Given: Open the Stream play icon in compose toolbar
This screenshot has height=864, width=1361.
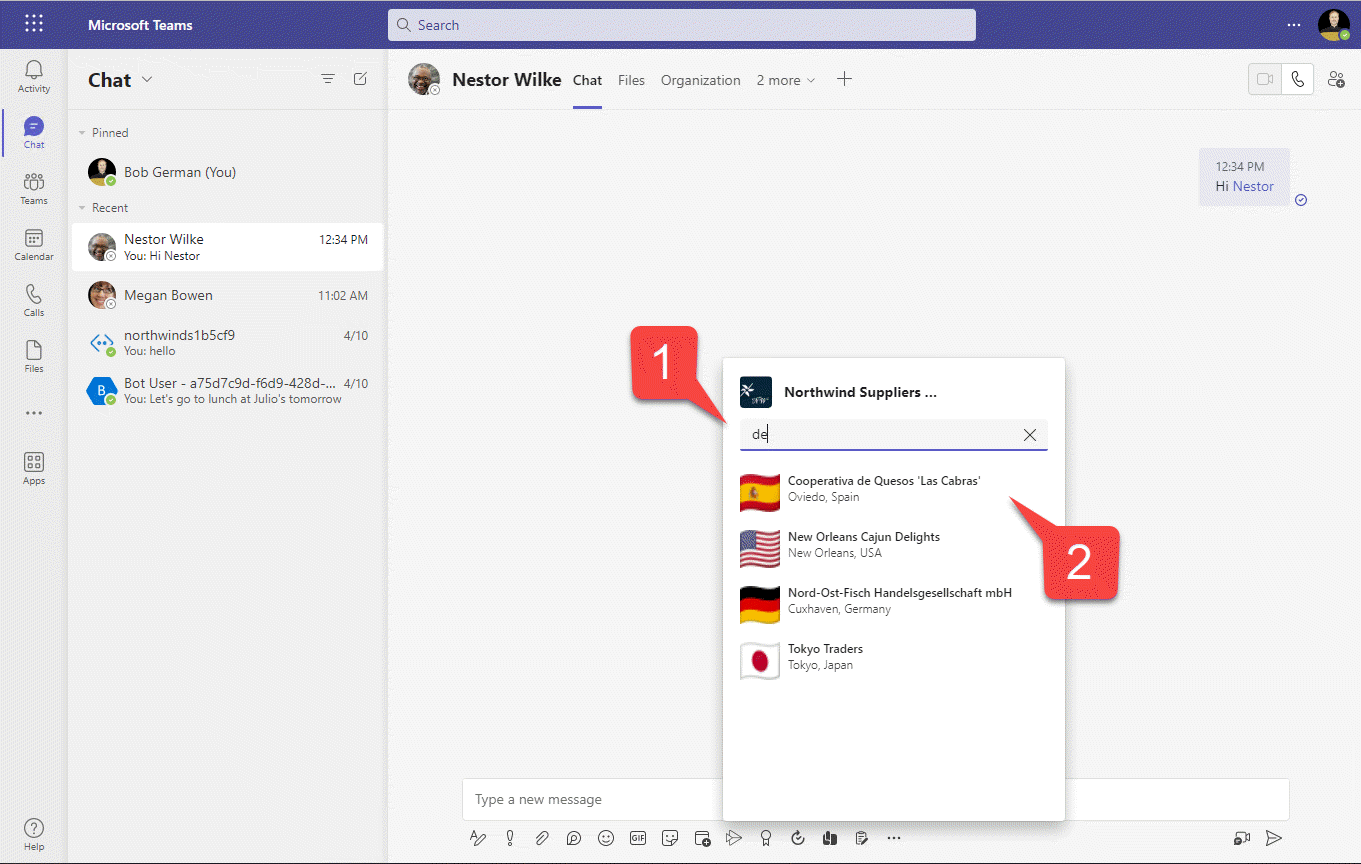Looking at the screenshot, I should pyautogui.click(x=734, y=838).
